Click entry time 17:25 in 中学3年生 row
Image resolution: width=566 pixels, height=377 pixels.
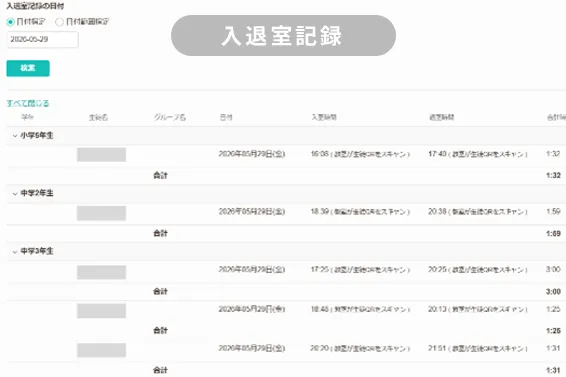(x=360, y=270)
